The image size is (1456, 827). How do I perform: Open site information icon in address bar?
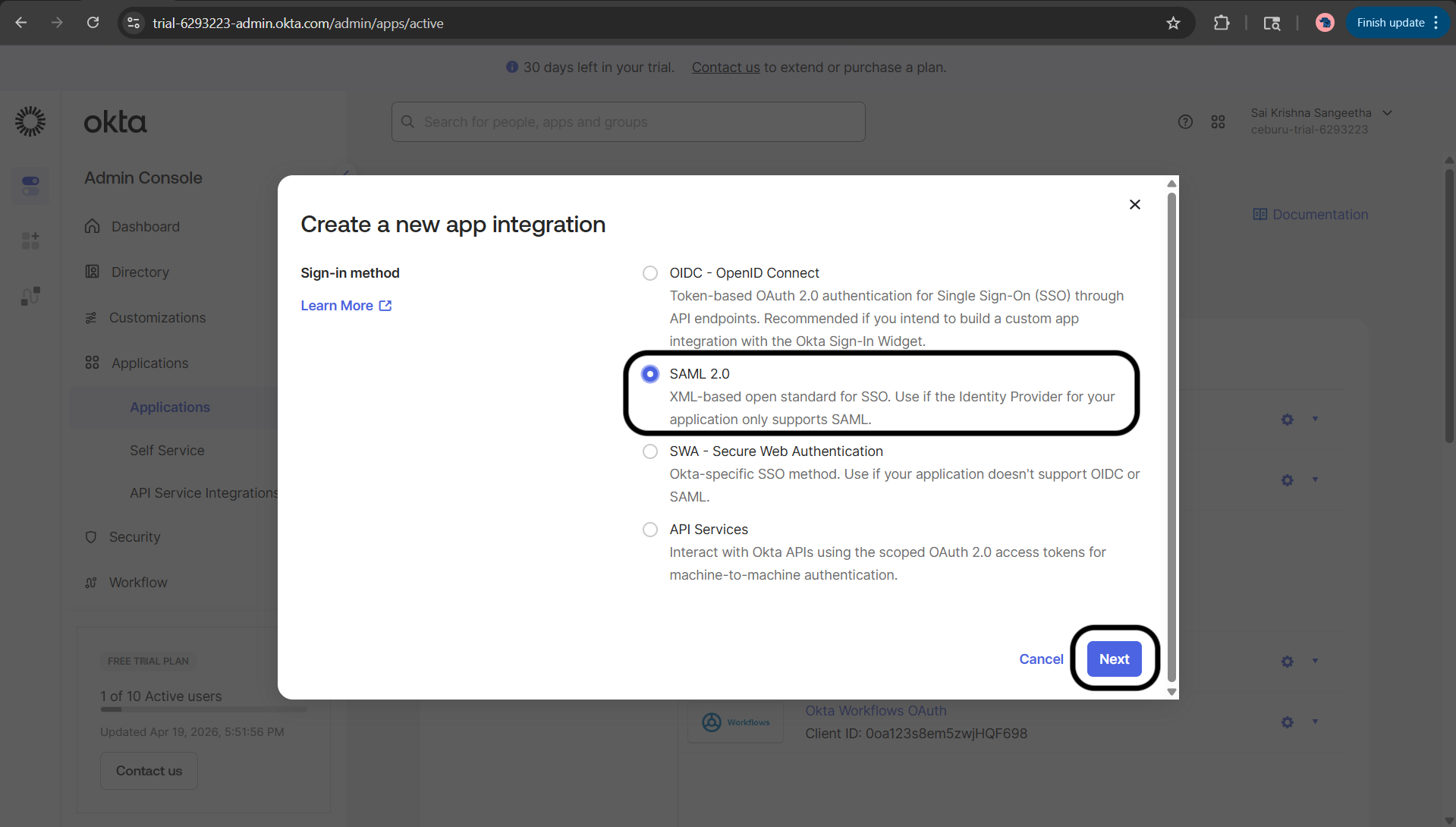point(134,23)
